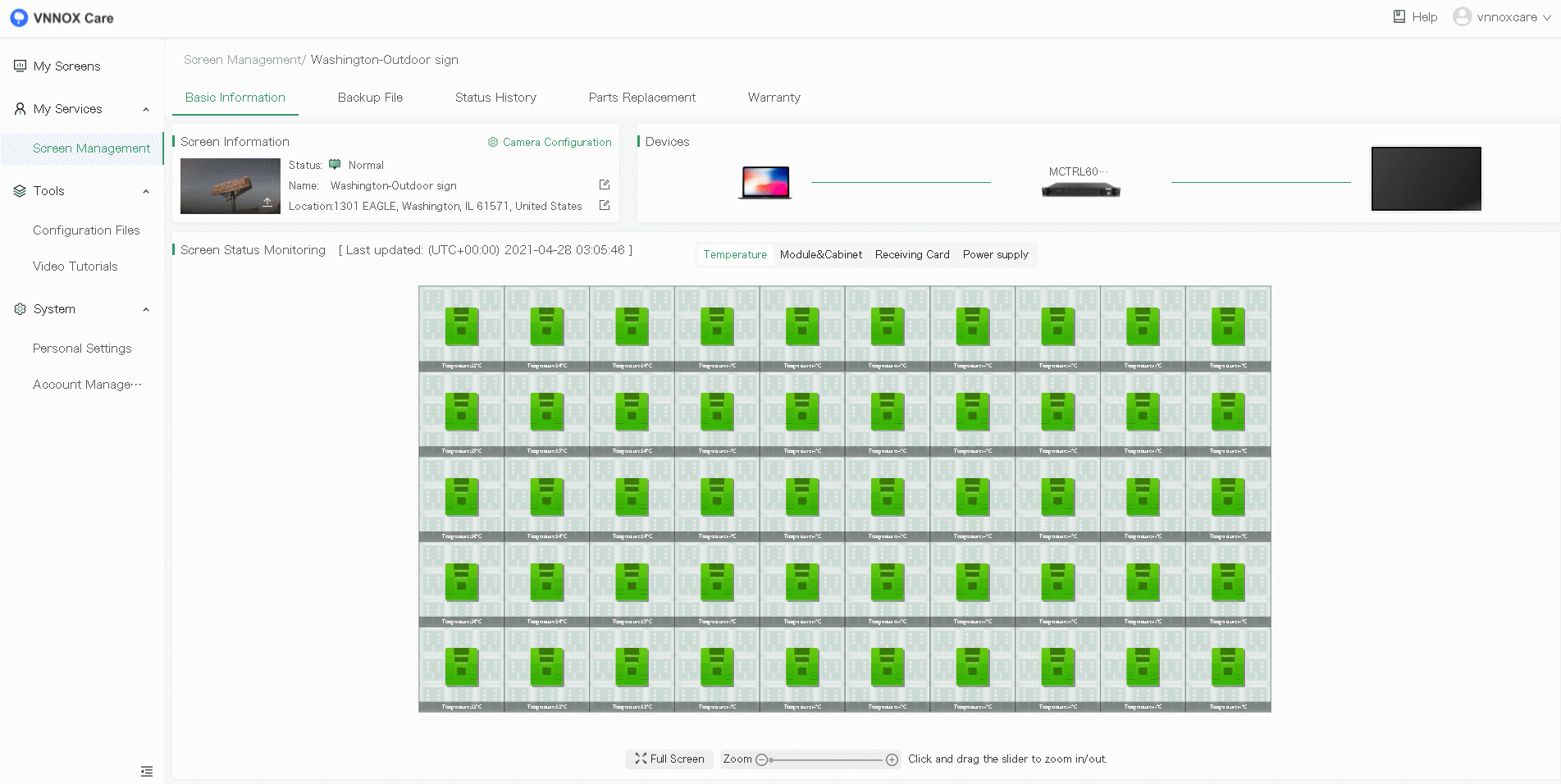The width and height of the screenshot is (1561, 784).
Task: Collapse the System menu section
Action: coord(146,309)
